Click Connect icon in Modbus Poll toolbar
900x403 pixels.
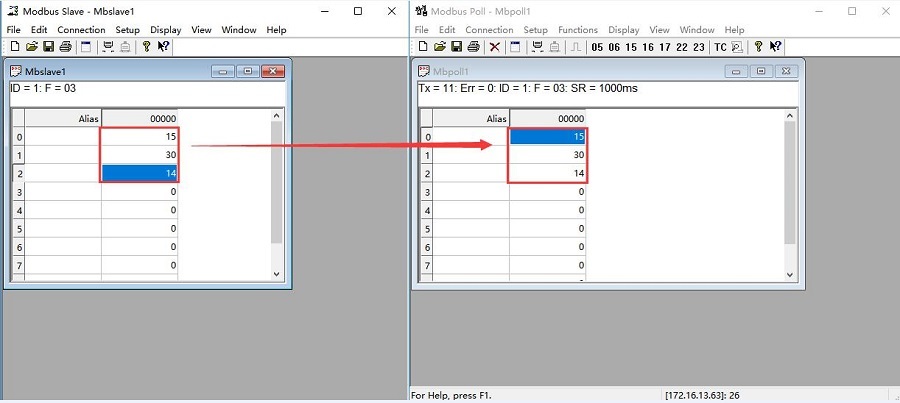coord(538,46)
